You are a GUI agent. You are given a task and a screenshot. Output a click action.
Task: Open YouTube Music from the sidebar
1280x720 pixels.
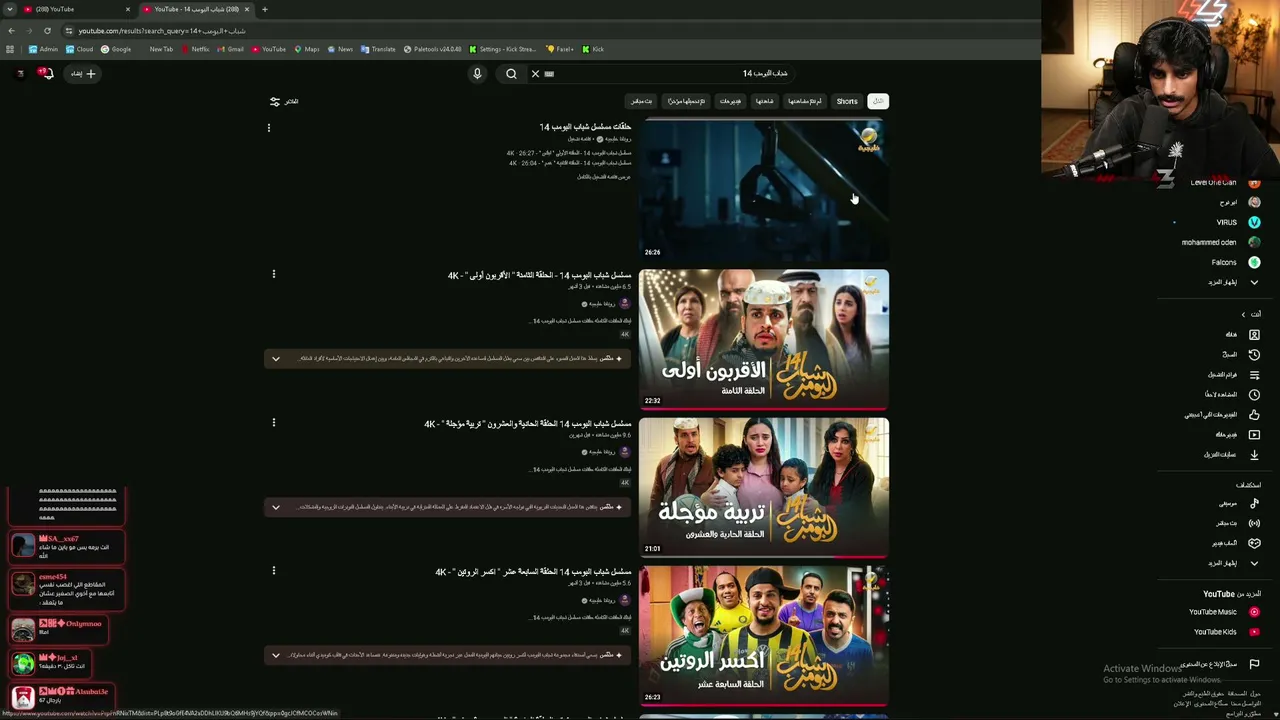point(1224,612)
